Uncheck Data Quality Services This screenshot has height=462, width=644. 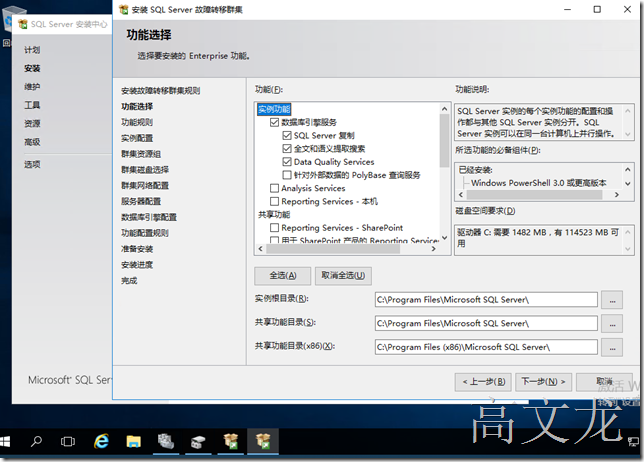[x=287, y=162]
